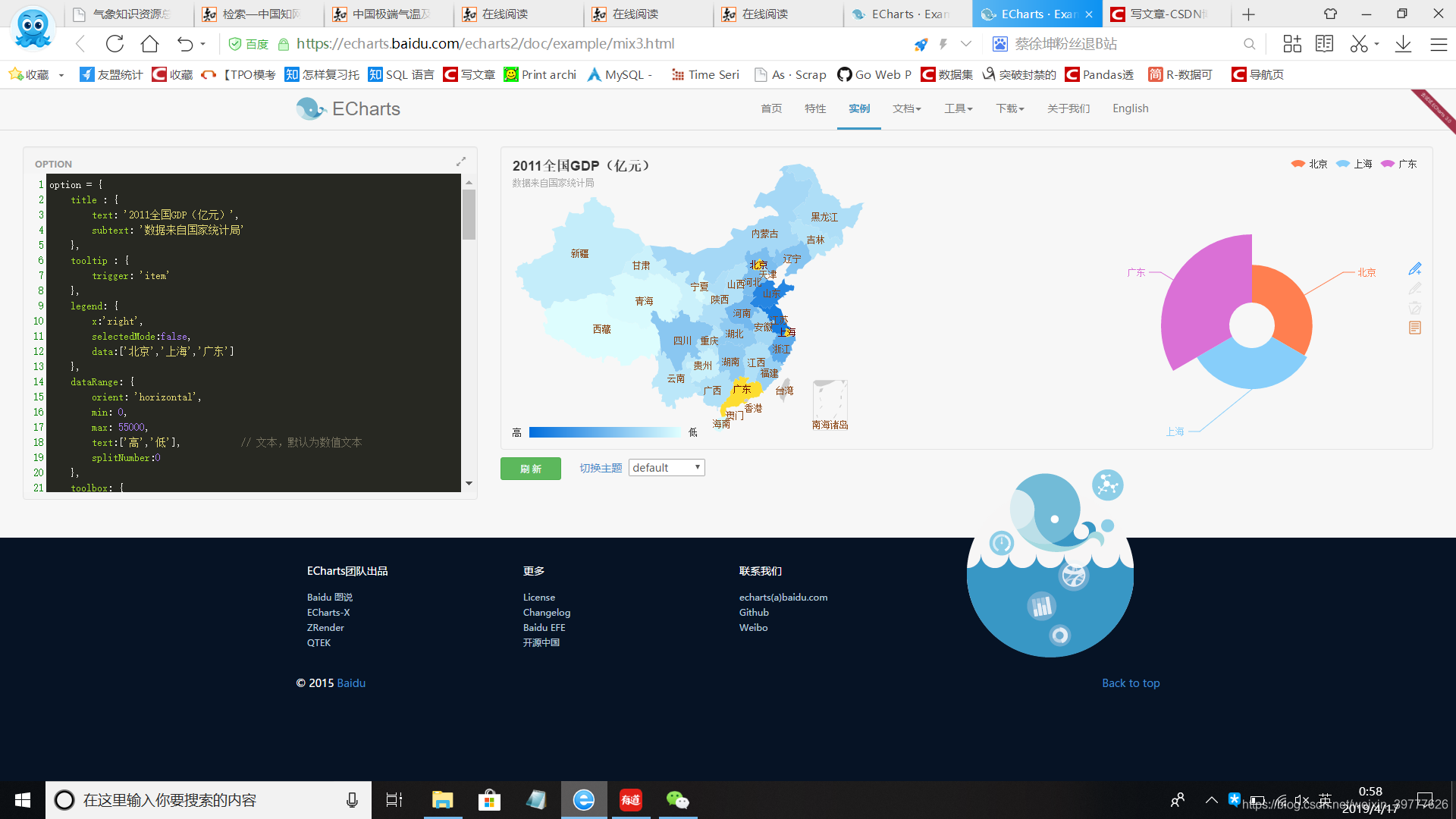Click the 上海 legend item
Viewport: 1456px width, 819px height.
tap(1354, 164)
